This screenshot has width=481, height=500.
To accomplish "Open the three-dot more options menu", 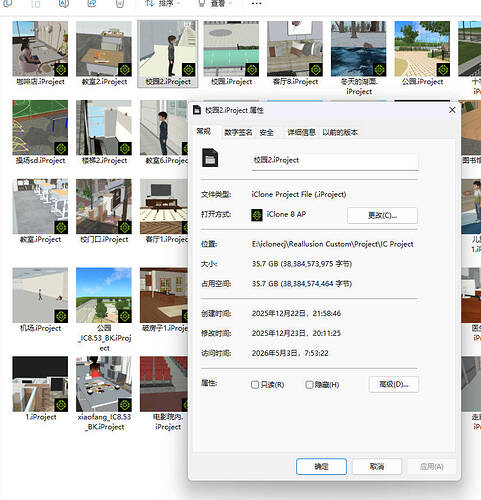I will pos(256,4).
